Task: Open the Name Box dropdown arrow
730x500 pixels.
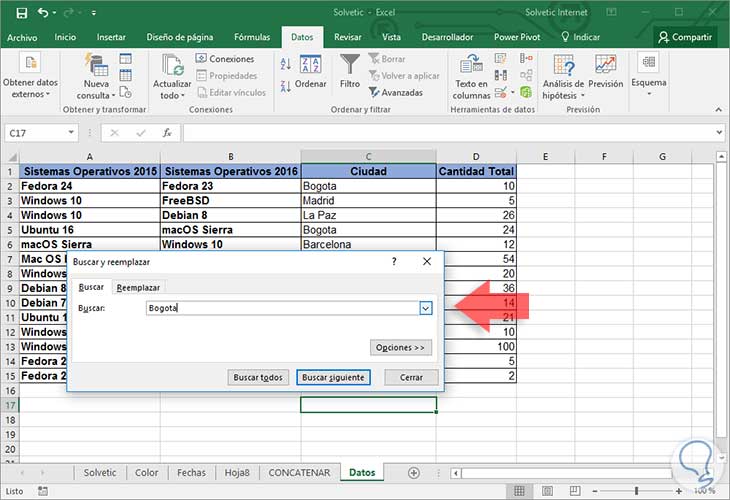Action: (x=71, y=133)
